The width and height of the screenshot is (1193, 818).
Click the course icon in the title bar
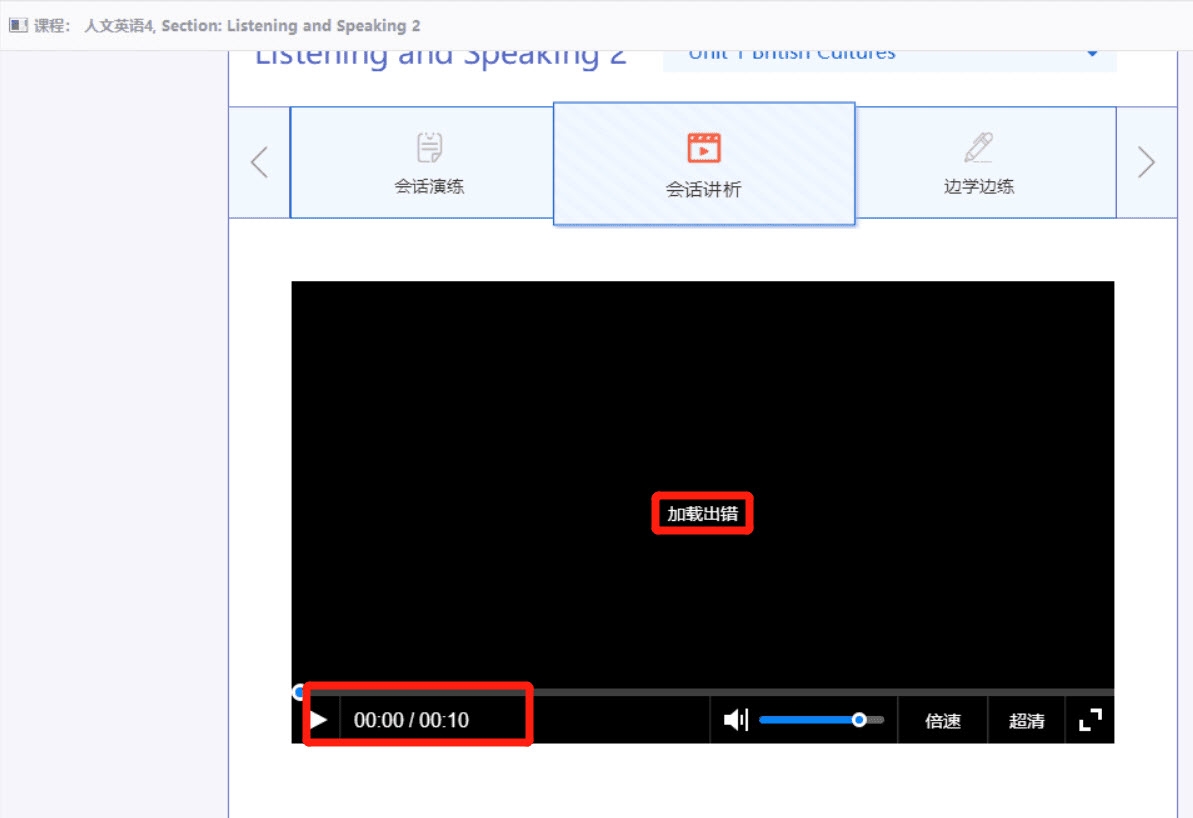point(18,25)
